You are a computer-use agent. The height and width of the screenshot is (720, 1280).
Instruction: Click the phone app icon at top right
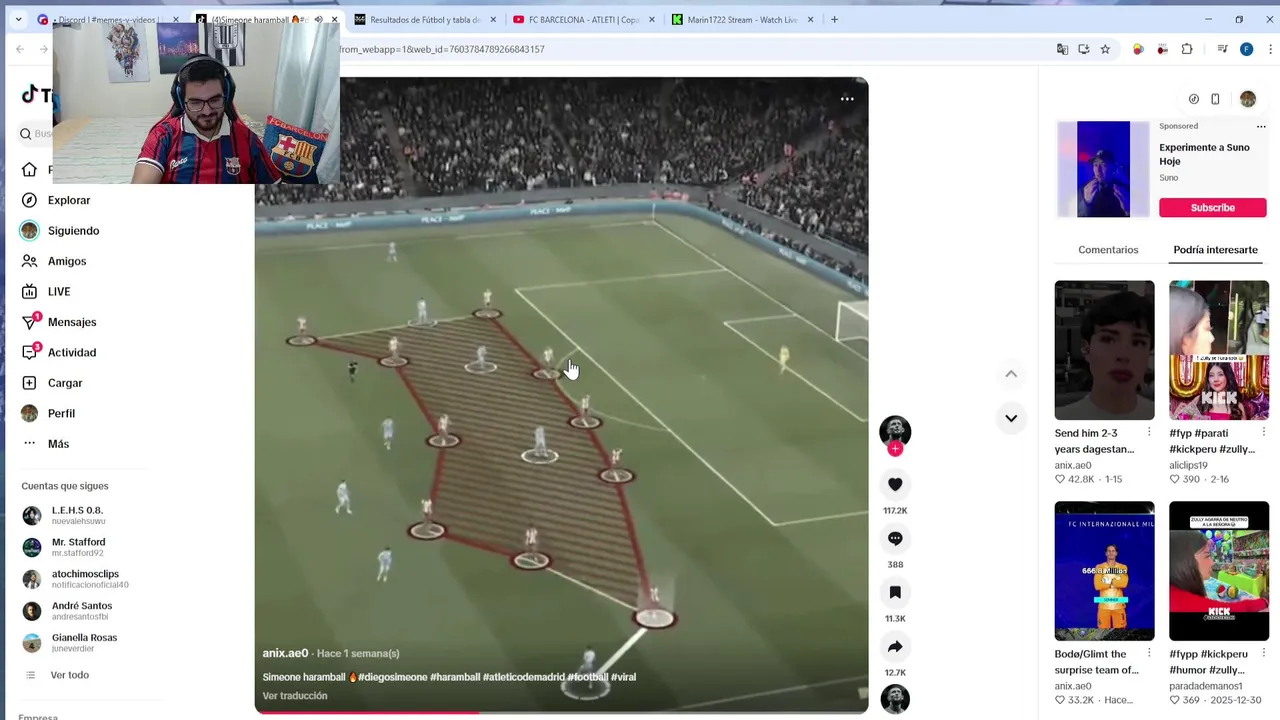[x=1215, y=99]
